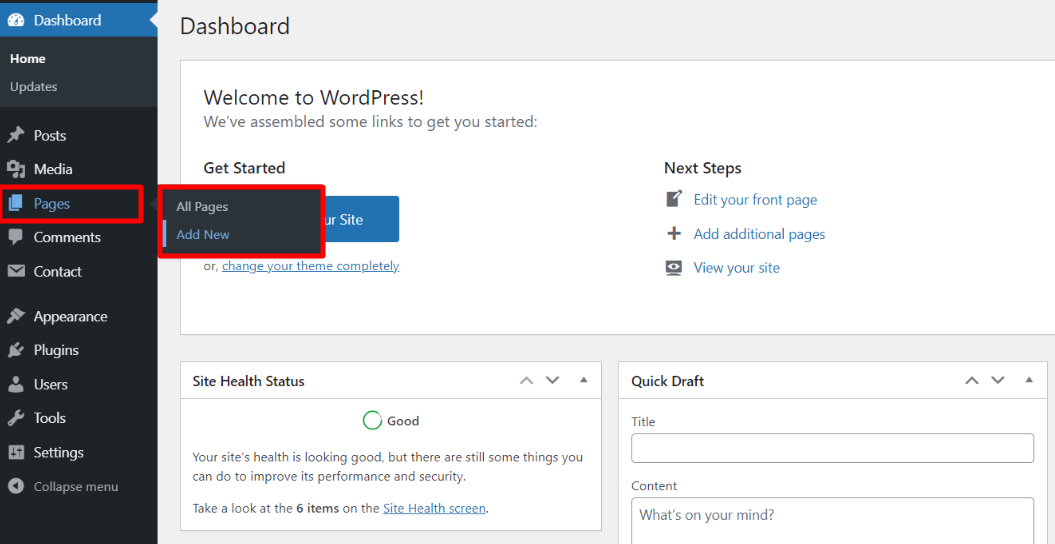Move Quick Draft panel up
Viewport: 1055px width, 544px height.
pos(970,380)
